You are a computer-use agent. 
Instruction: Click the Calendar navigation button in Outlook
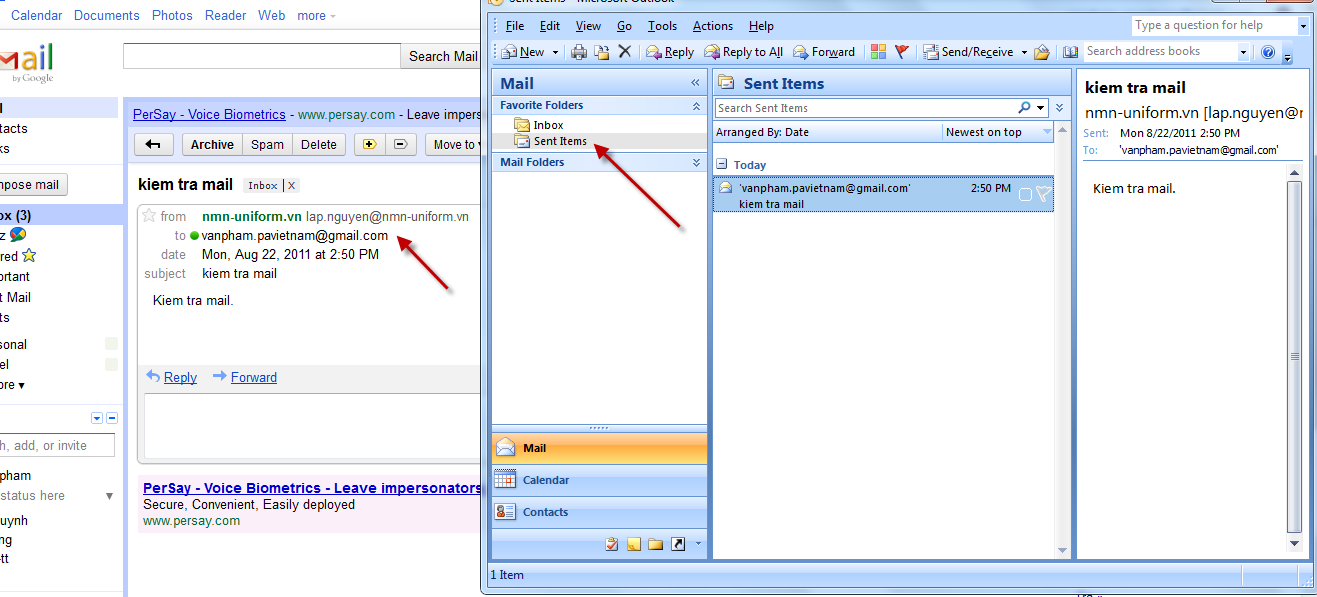pyautogui.click(x=600, y=480)
